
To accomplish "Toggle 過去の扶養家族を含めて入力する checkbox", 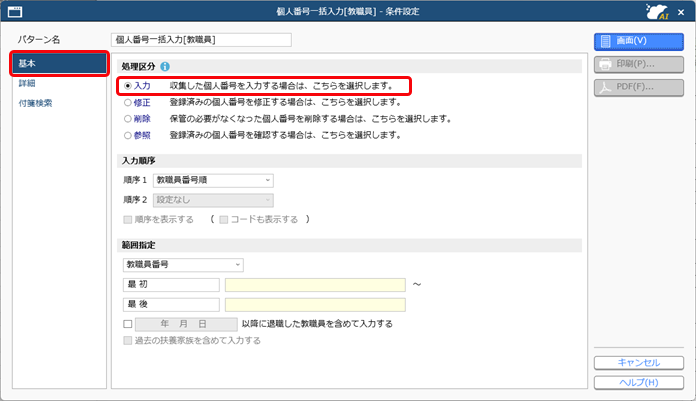I will coord(128,341).
